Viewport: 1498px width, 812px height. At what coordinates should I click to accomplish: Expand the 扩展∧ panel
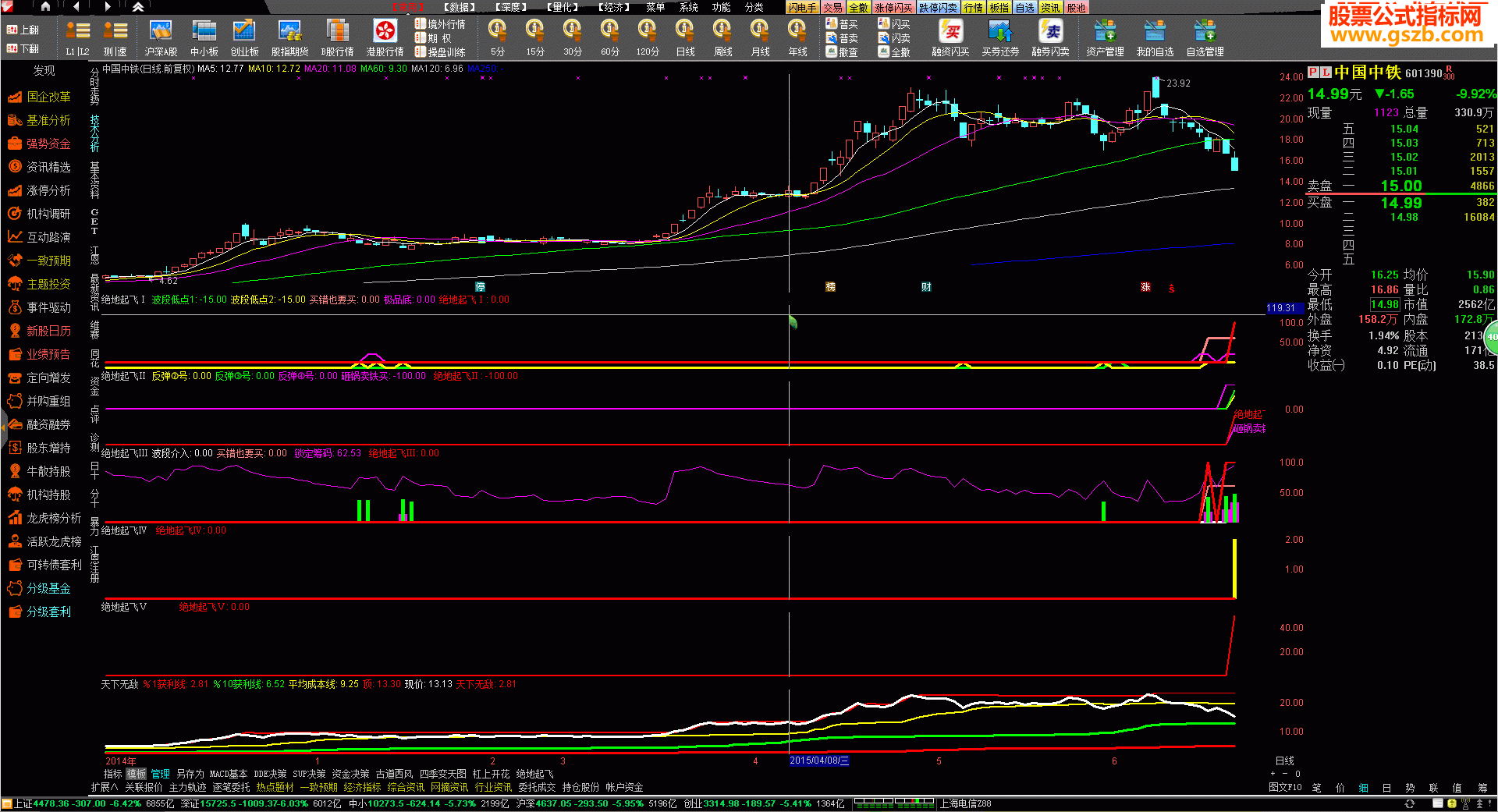tap(105, 788)
